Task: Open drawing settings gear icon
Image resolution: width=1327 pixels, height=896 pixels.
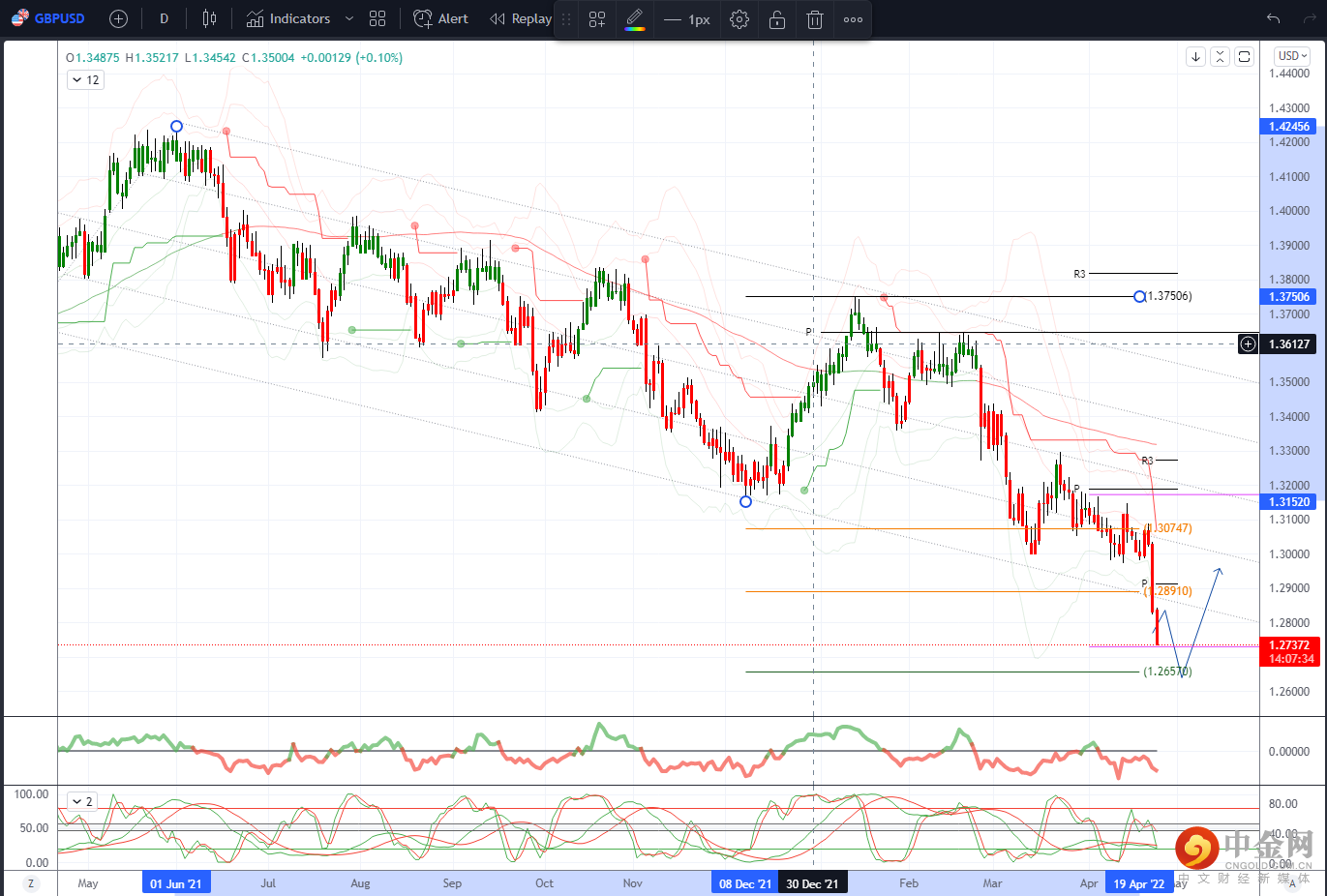Action: pos(739,19)
